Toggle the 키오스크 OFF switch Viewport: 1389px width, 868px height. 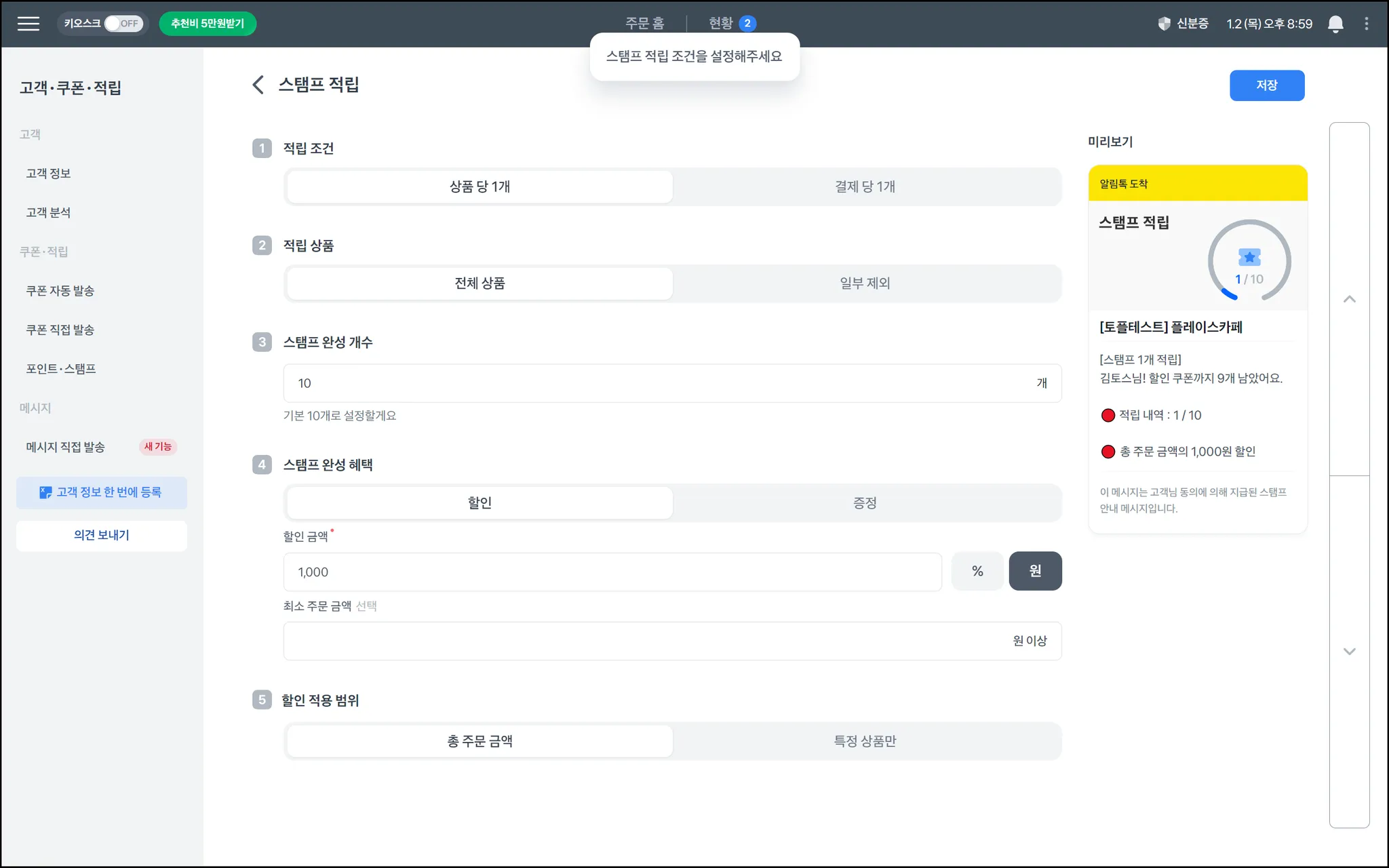[x=123, y=24]
